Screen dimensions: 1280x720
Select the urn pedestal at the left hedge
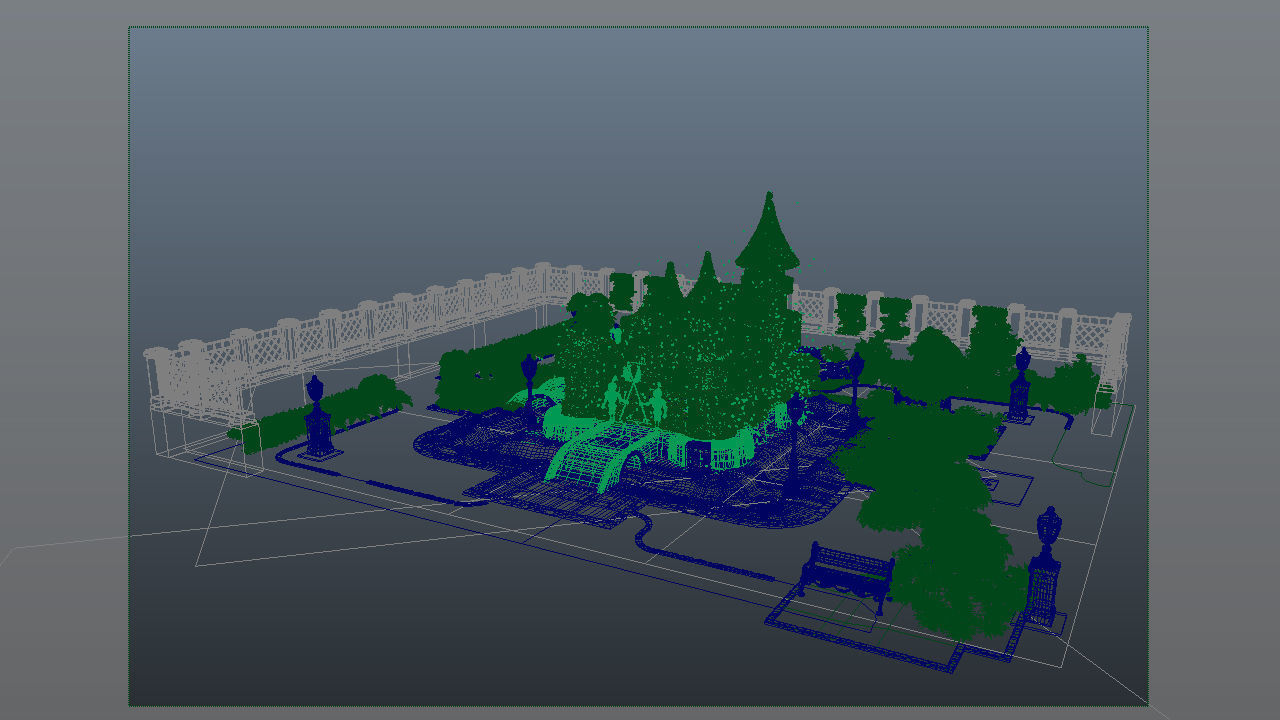[x=317, y=416]
